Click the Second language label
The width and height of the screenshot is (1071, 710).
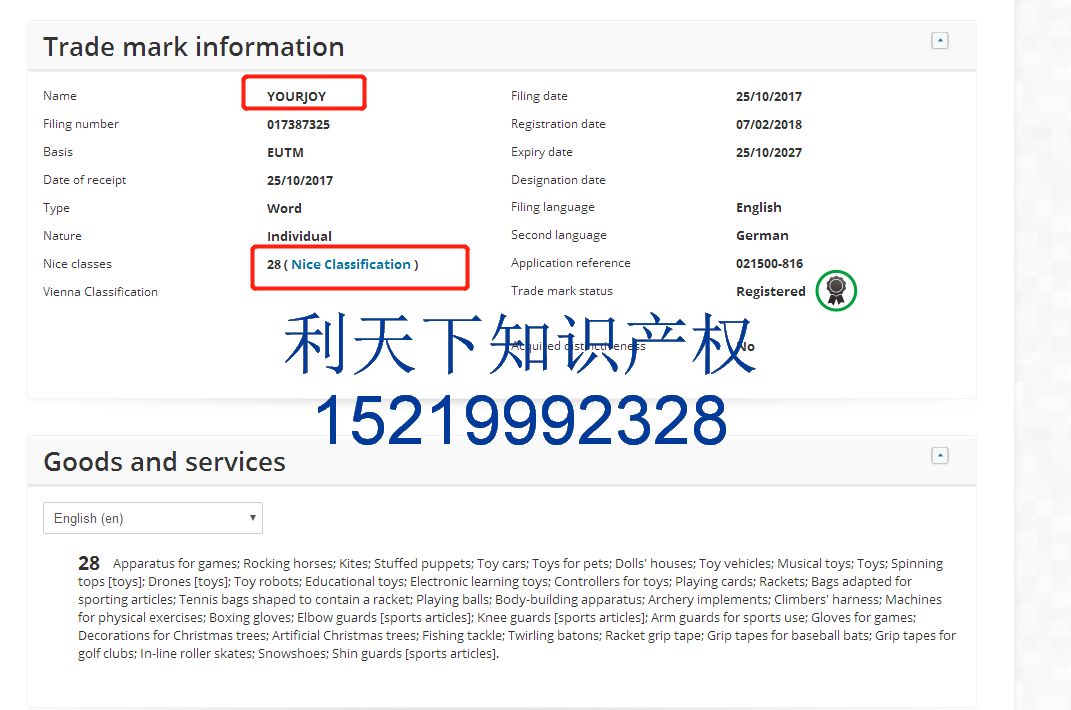559,235
